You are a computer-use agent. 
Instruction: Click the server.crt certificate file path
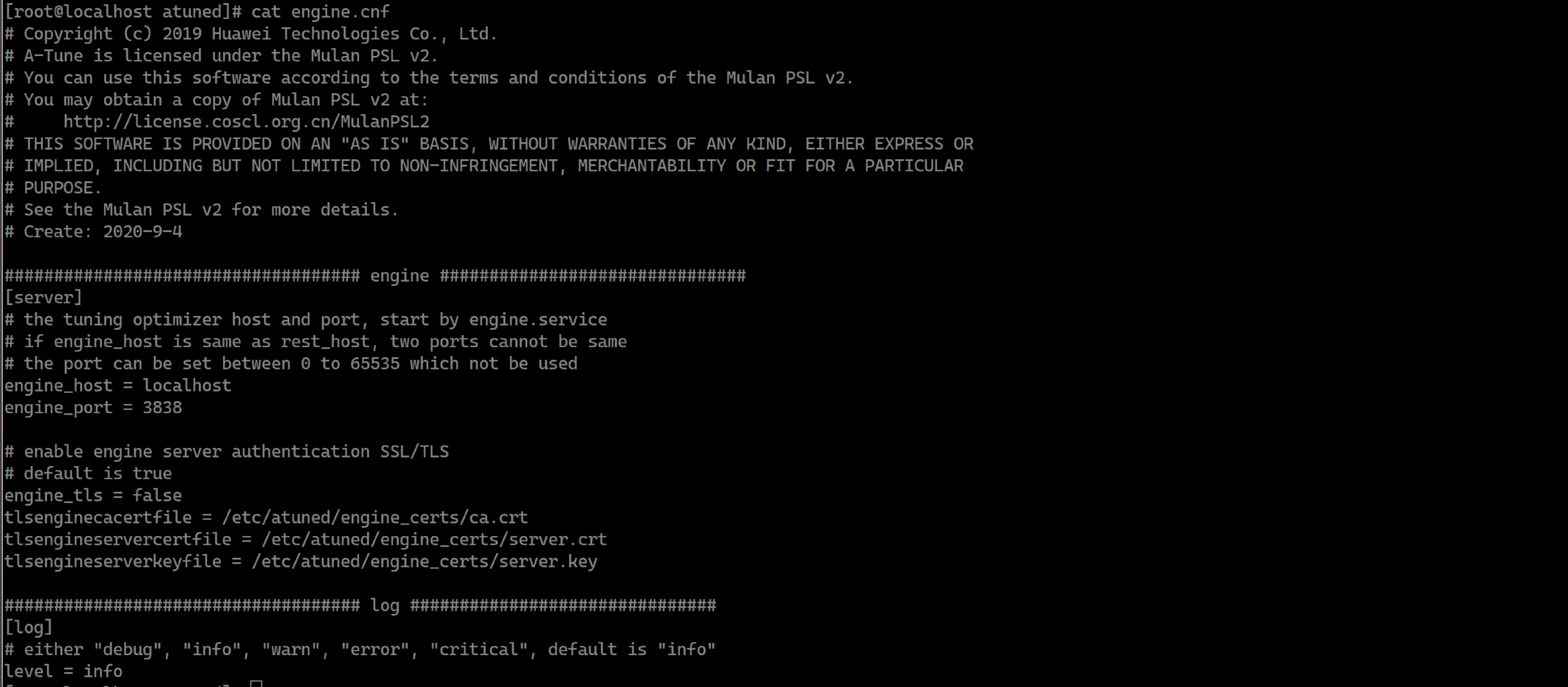(x=434, y=540)
